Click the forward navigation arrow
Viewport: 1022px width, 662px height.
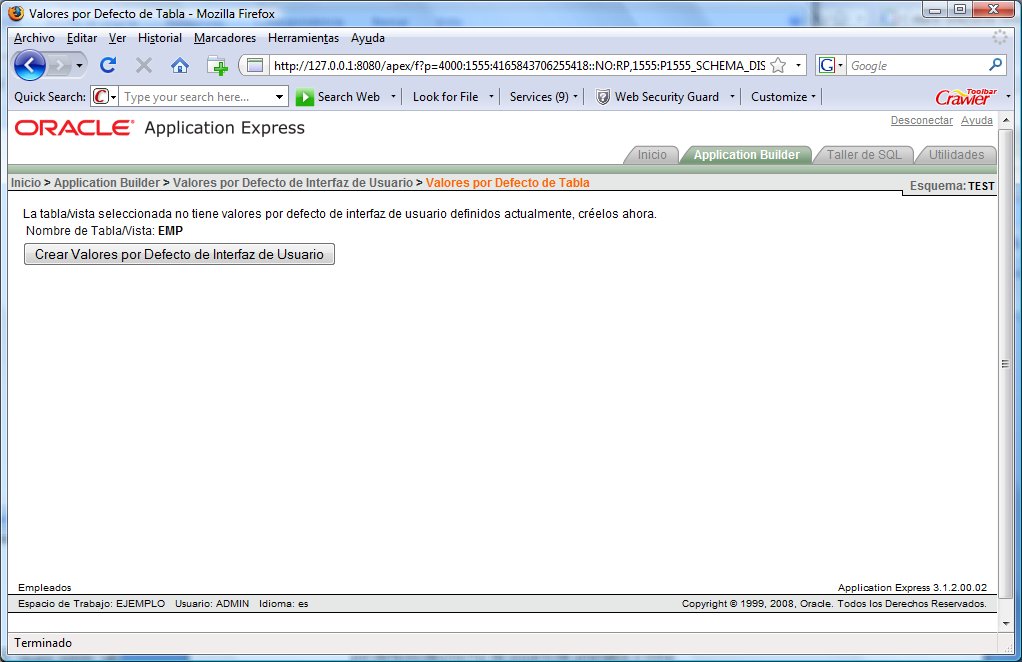coord(59,66)
